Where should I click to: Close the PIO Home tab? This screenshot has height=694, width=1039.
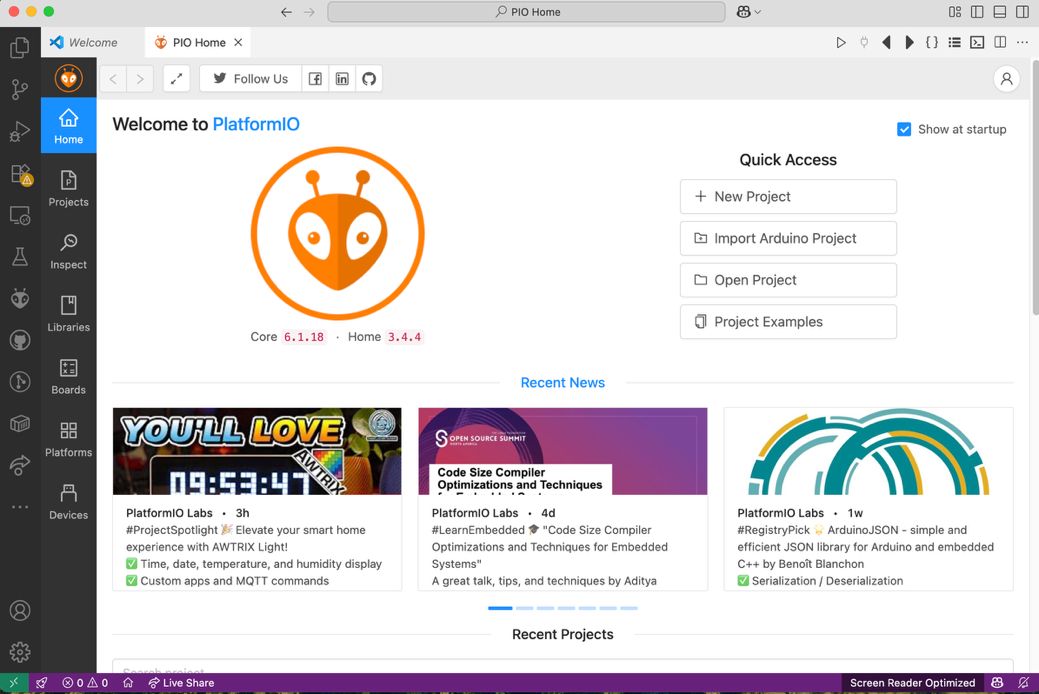pos(239,42)
